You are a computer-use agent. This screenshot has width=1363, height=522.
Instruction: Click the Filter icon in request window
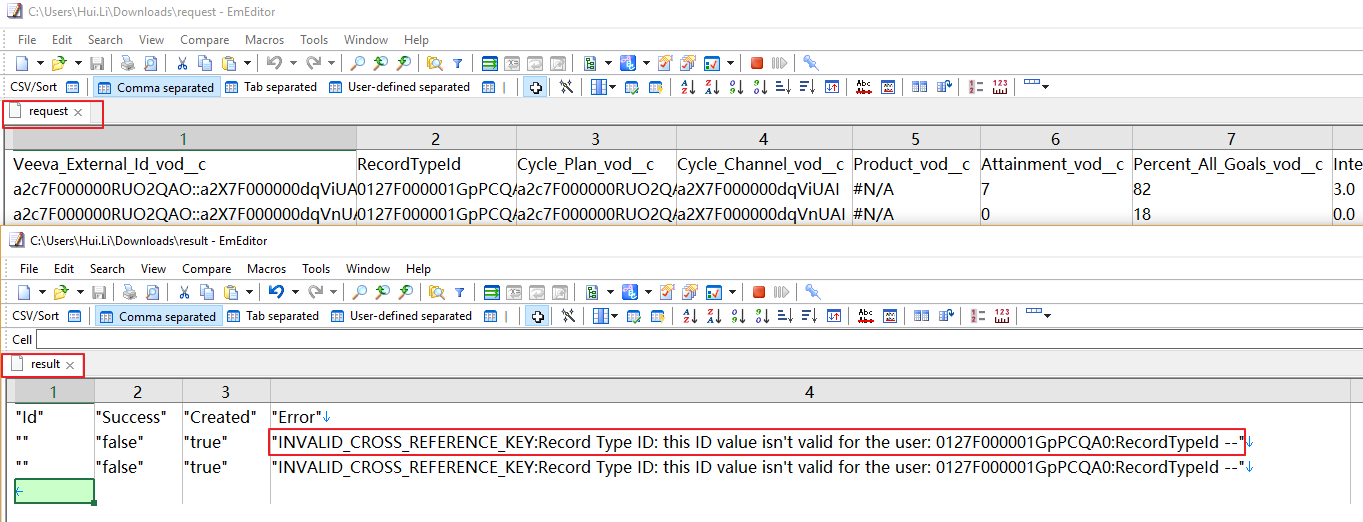[457, 63]
